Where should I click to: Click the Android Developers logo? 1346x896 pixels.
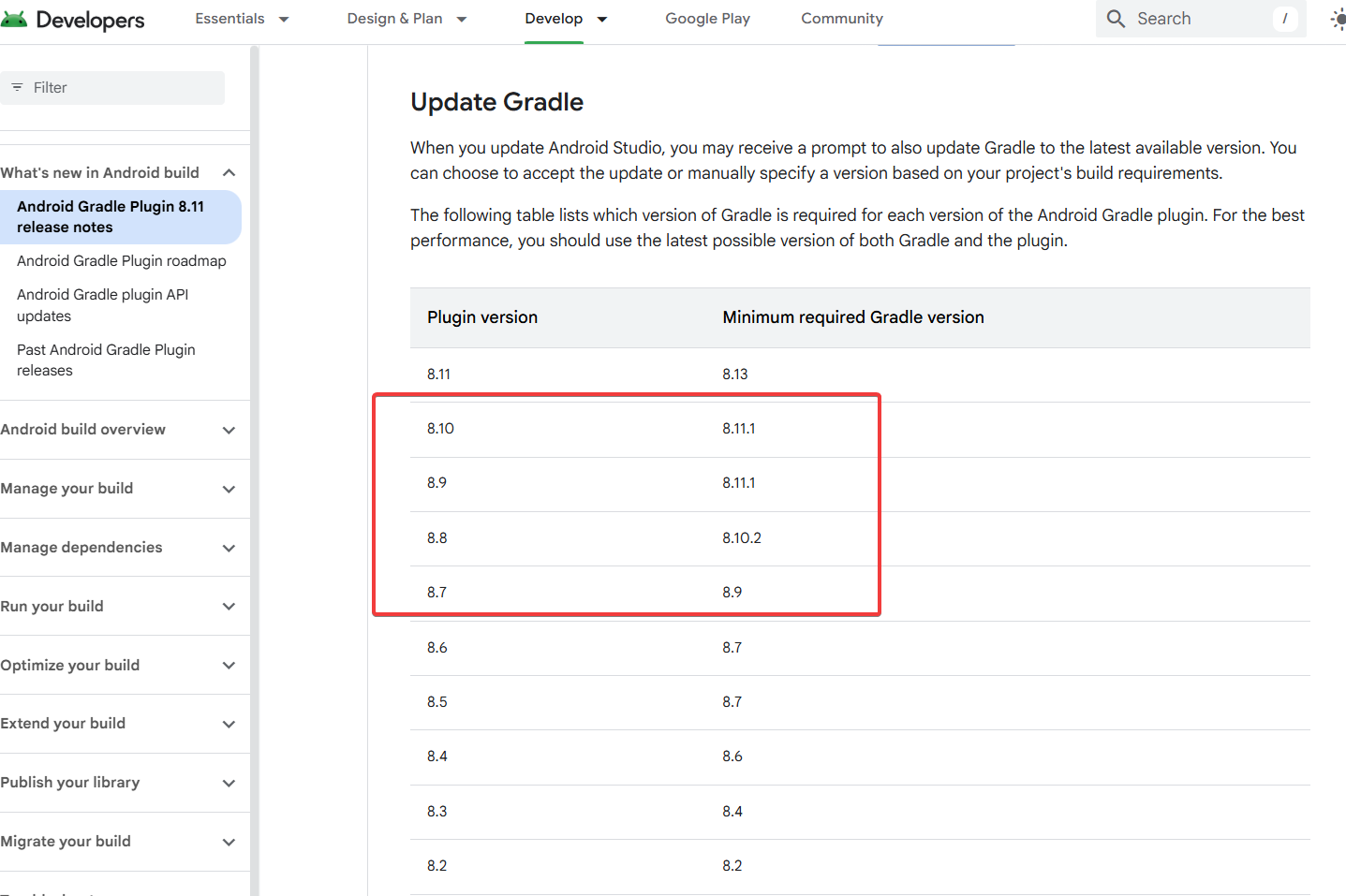point(72,20)
